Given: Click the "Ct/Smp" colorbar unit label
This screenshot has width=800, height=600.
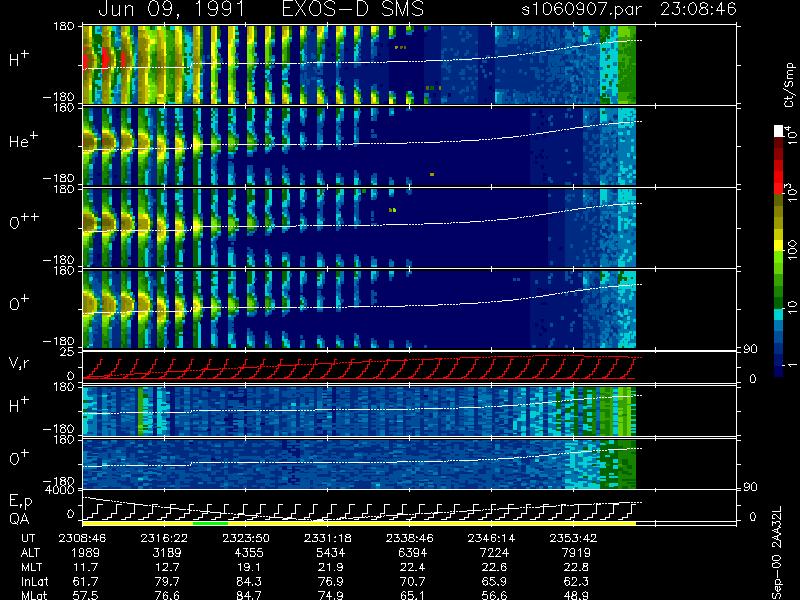Looking at the screenshot, I should point(789,85).
